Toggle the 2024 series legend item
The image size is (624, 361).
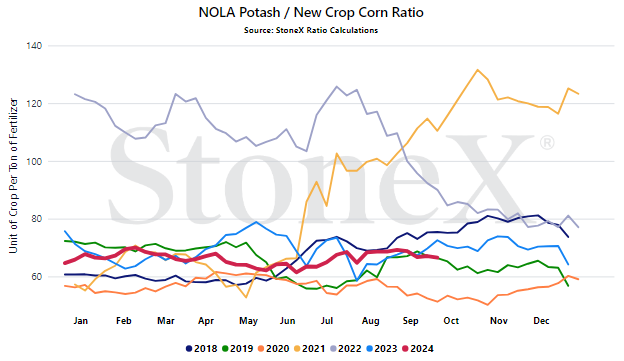pos(417,349)
